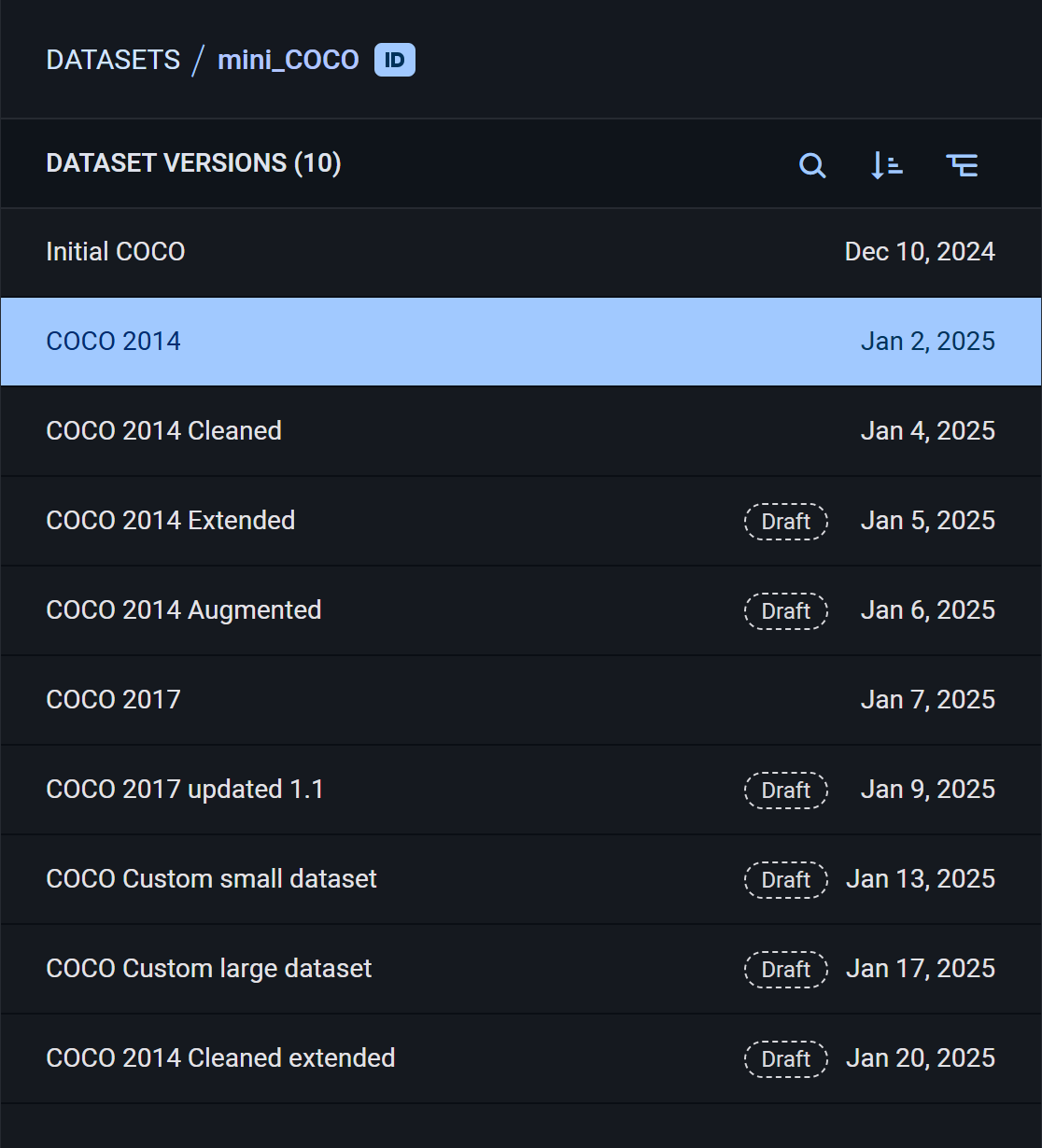Click the DATASET VERSIONS header
Screen dimensions: 1042x1148
click(x=192, y=162)
